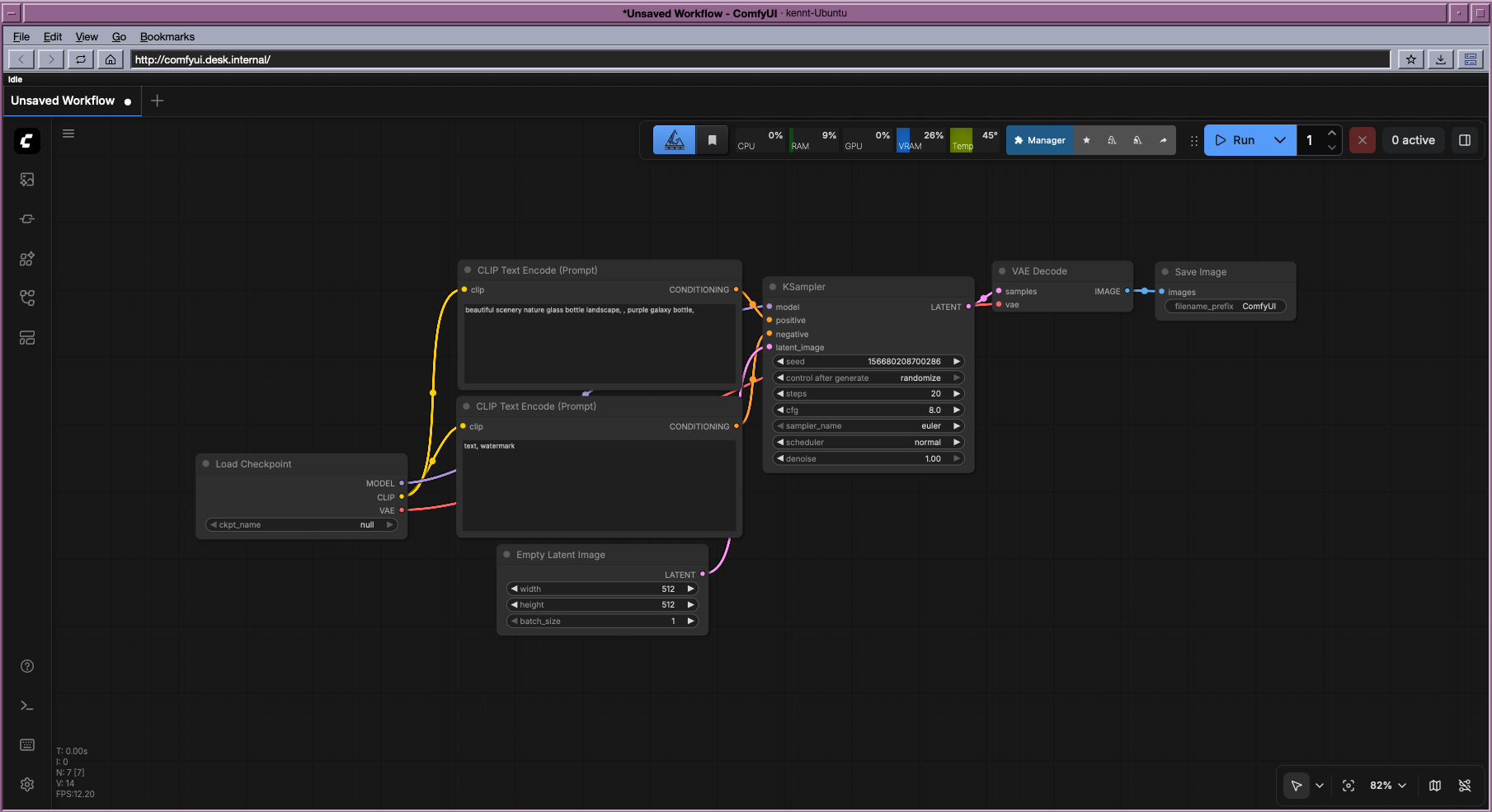The width and height of the screenshot is (1492, 812).
Task: Click the share arrow icon beside Manager
Action: point(1163,140)
